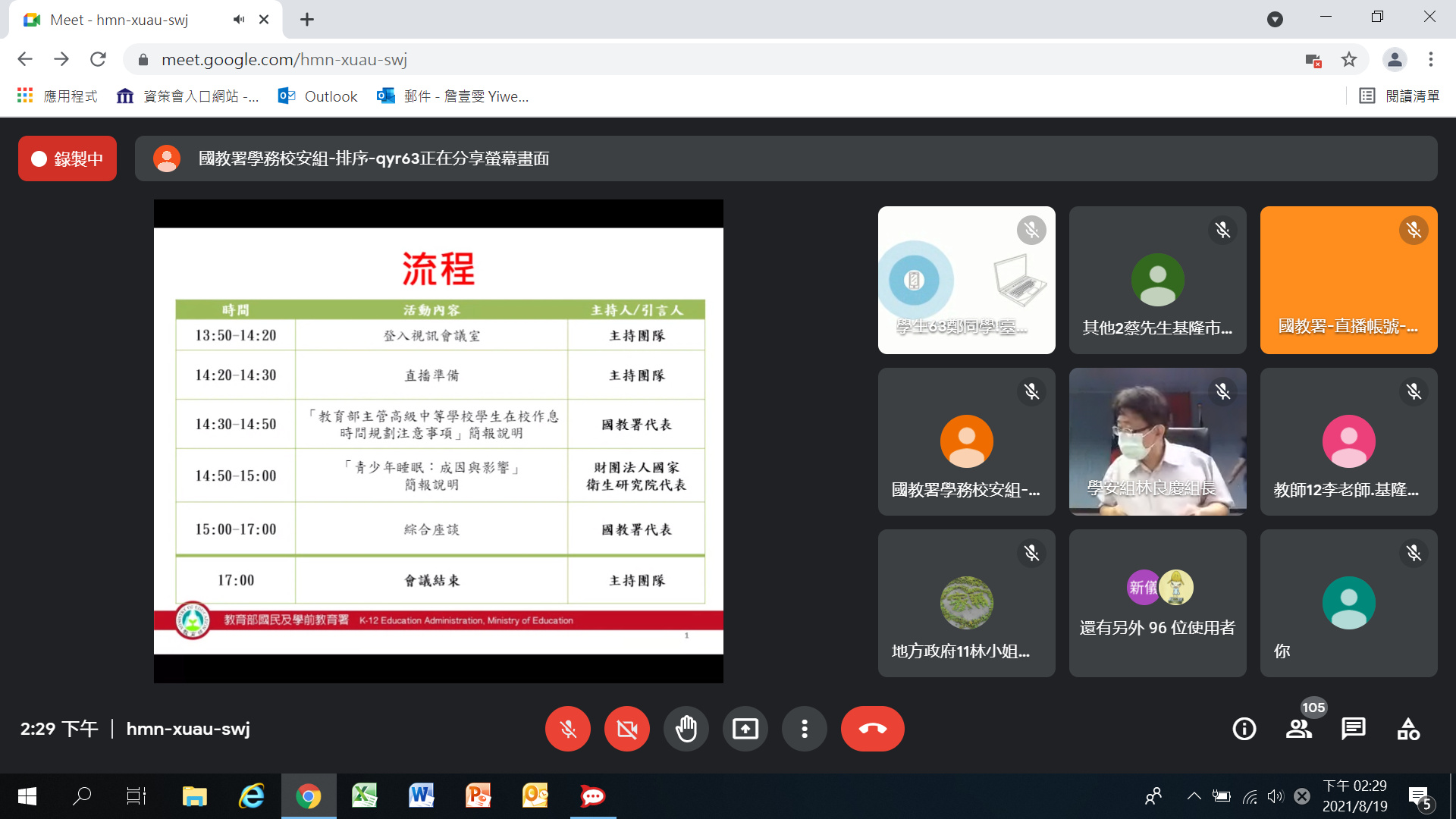The width and height of the screenshot is (1456, 819).
Task: Toggle the microphone mute button
Action: coord(567,729)
